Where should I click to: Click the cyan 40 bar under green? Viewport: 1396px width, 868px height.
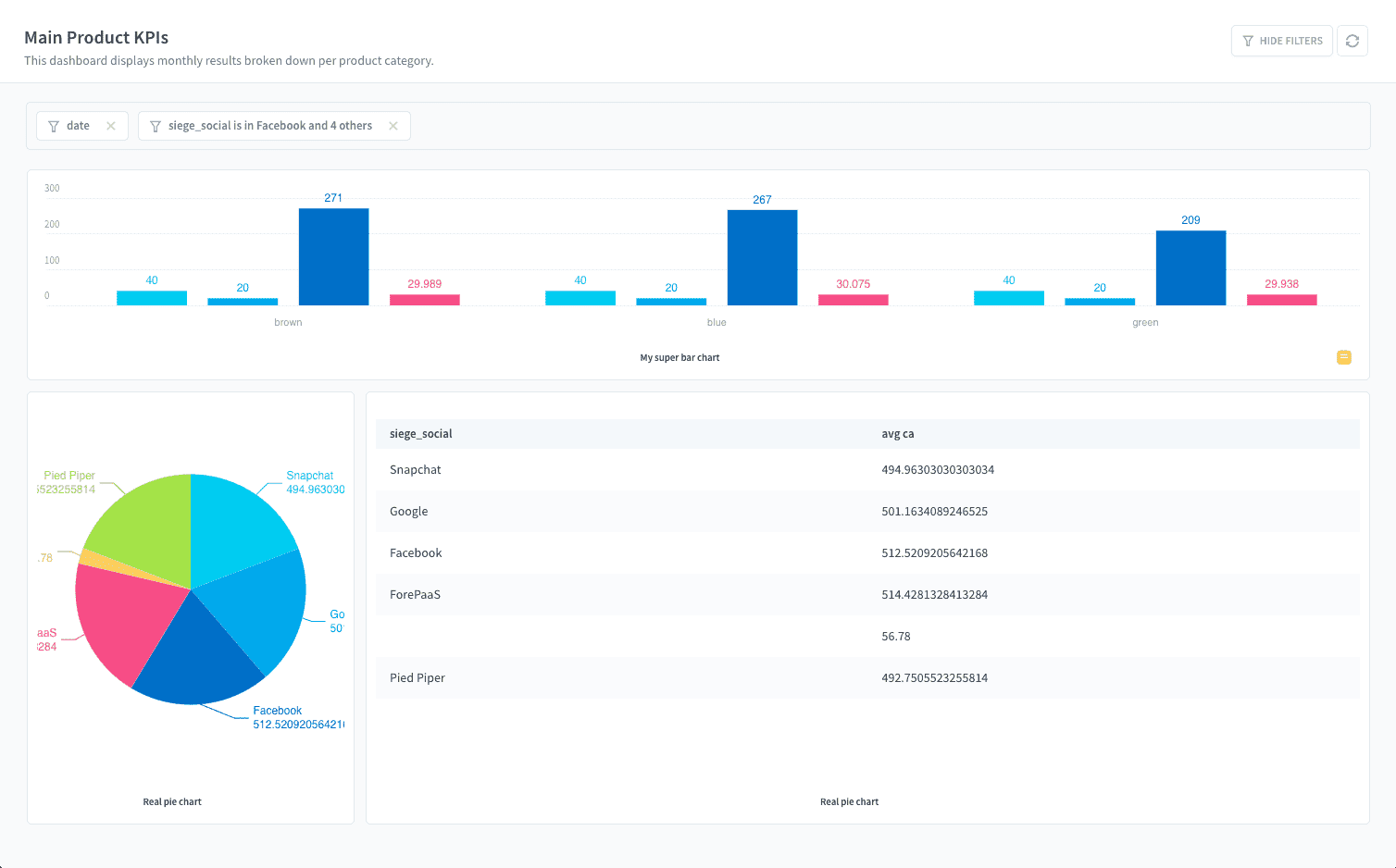(x=1009, y=298)
